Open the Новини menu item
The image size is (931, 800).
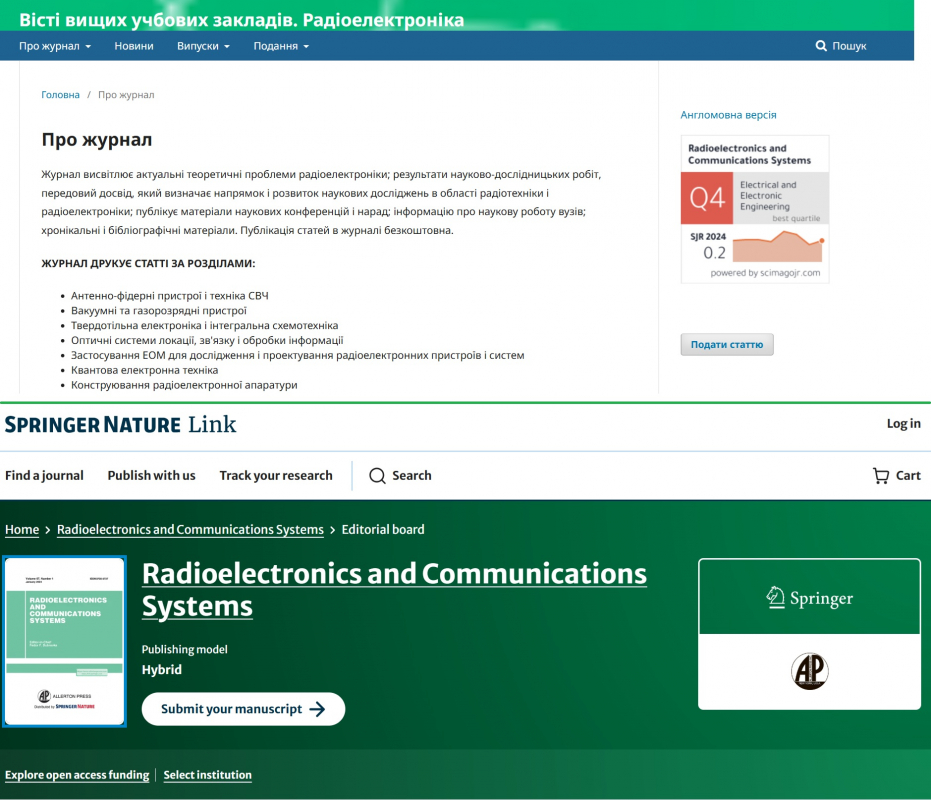(134, 46)
